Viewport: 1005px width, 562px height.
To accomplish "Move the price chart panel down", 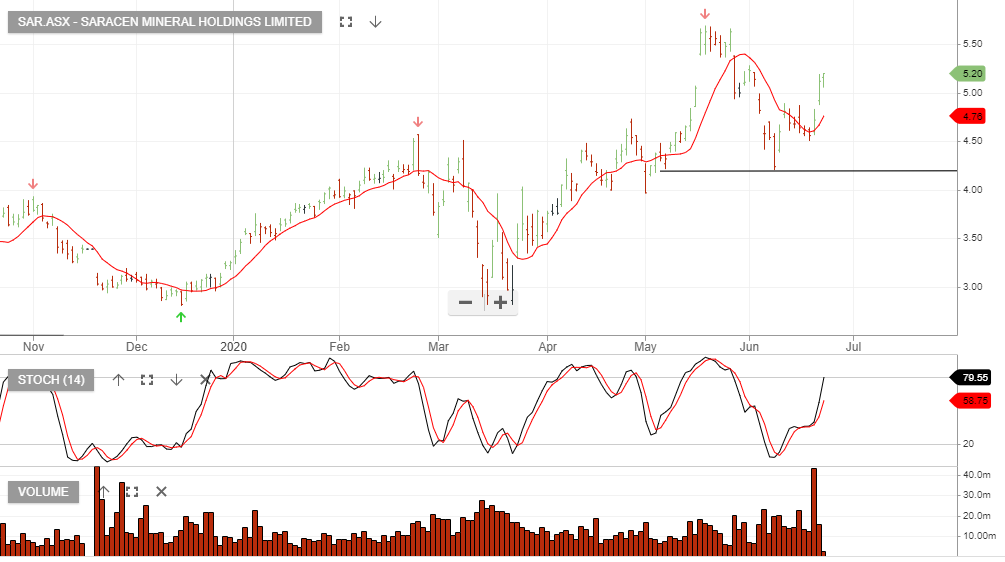I will coord(376,22).
